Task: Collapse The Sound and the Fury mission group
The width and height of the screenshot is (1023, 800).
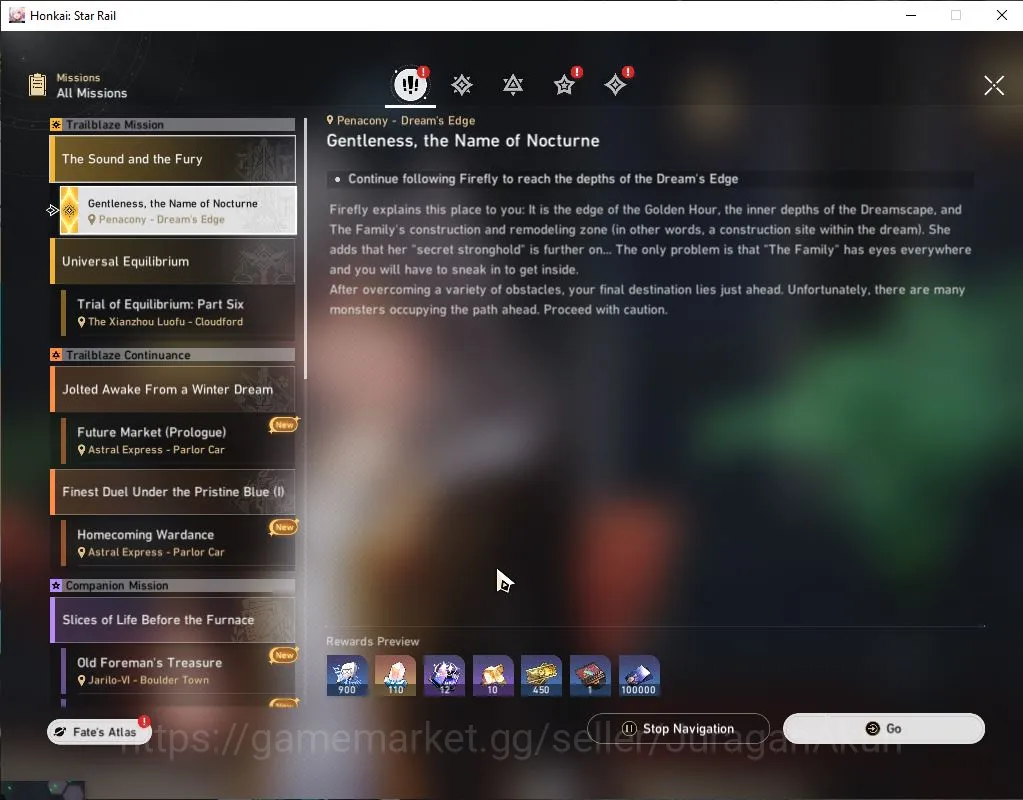Action: coord(173,159)
